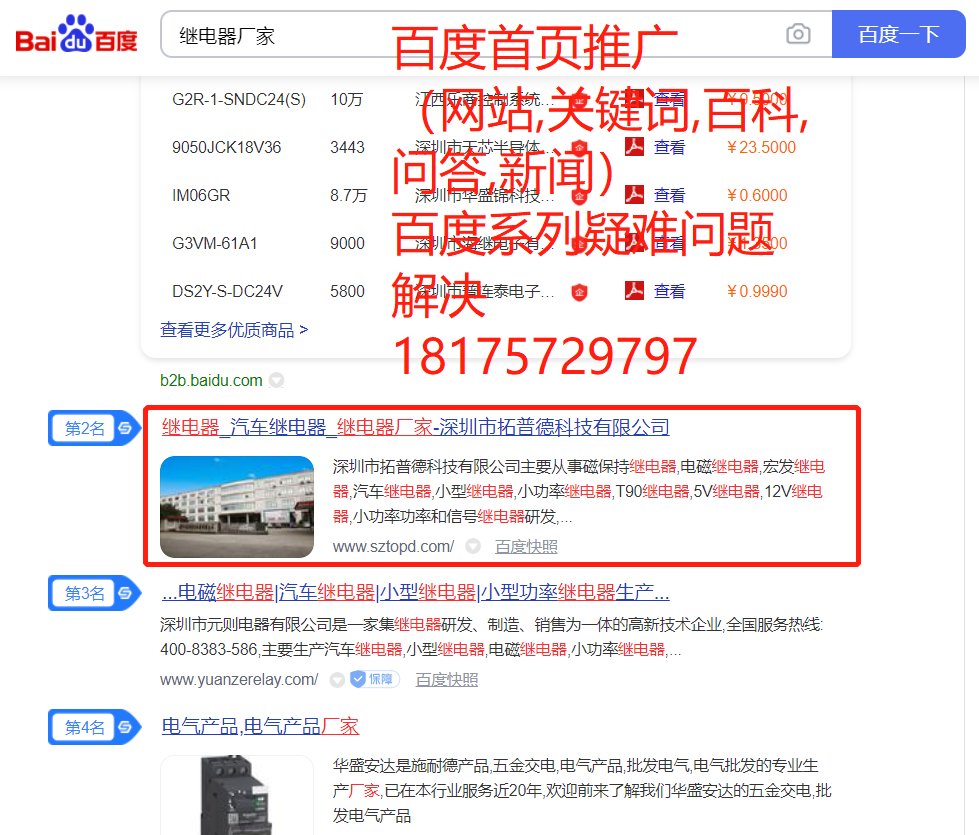Open the 深圳市拓普德科技有限公司 result title
This screenshot has height=835, width=979.
(415, 427)
